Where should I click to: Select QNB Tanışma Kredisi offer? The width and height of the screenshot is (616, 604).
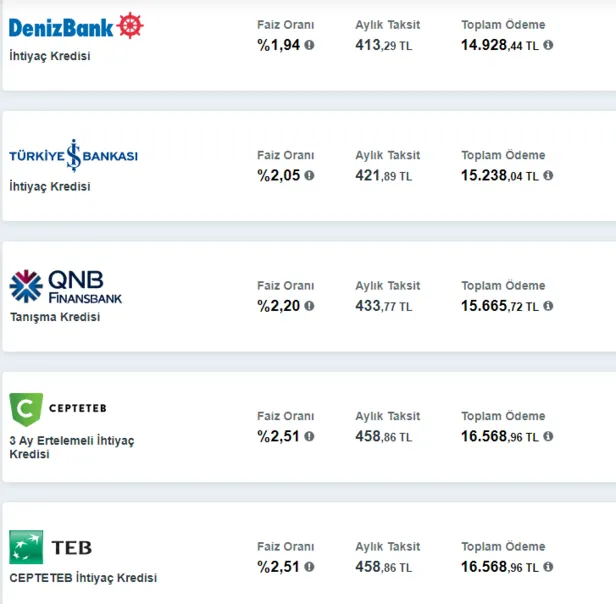(54, 317)
